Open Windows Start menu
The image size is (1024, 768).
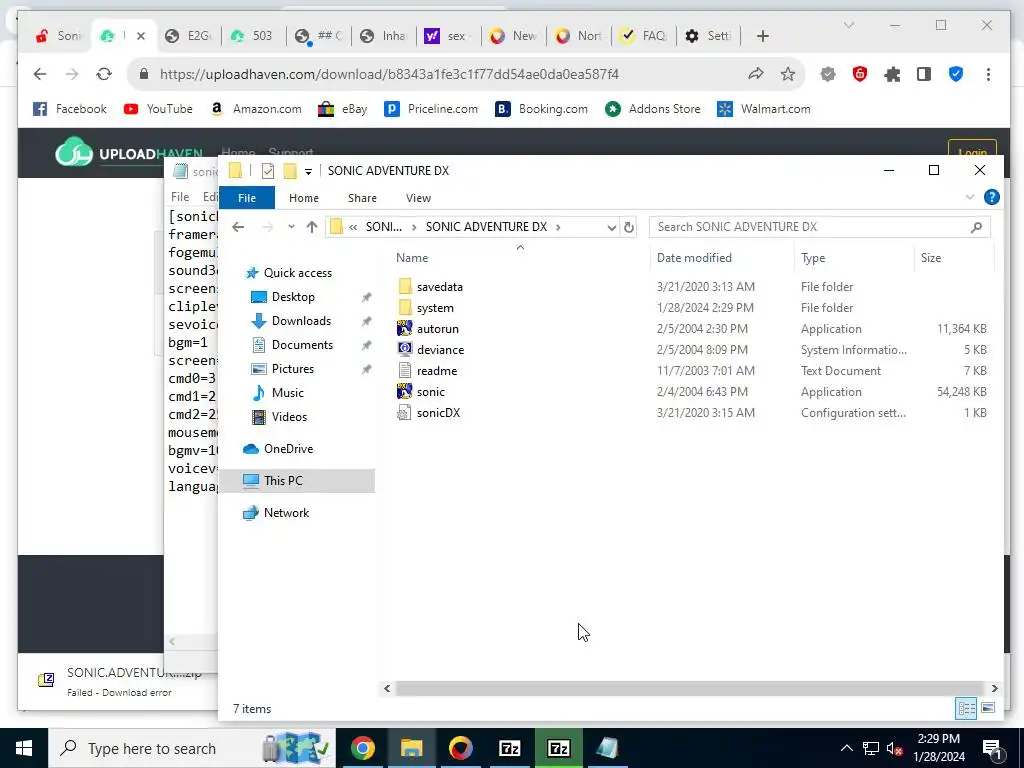(x=24, y=748)
